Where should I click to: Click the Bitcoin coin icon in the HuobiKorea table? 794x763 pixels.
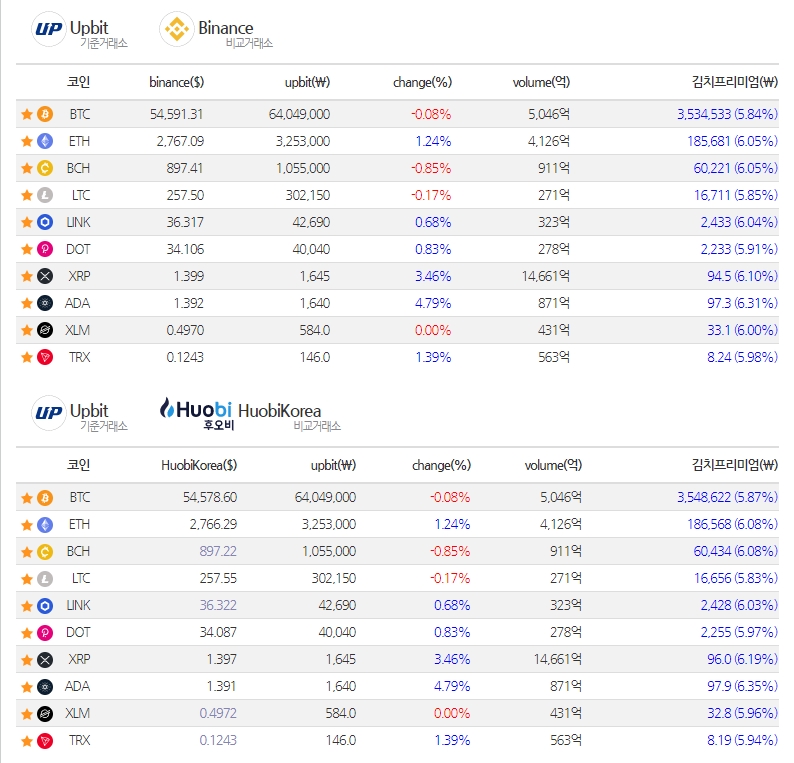click(45, 498)
